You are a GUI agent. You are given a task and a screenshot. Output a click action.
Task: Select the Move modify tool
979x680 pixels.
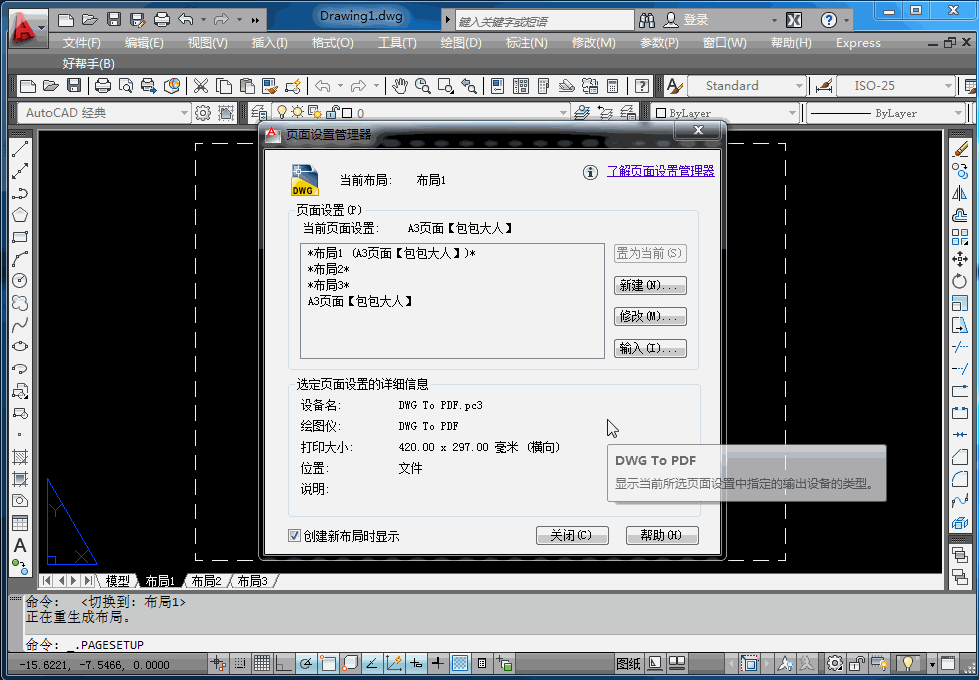point(960,259)
